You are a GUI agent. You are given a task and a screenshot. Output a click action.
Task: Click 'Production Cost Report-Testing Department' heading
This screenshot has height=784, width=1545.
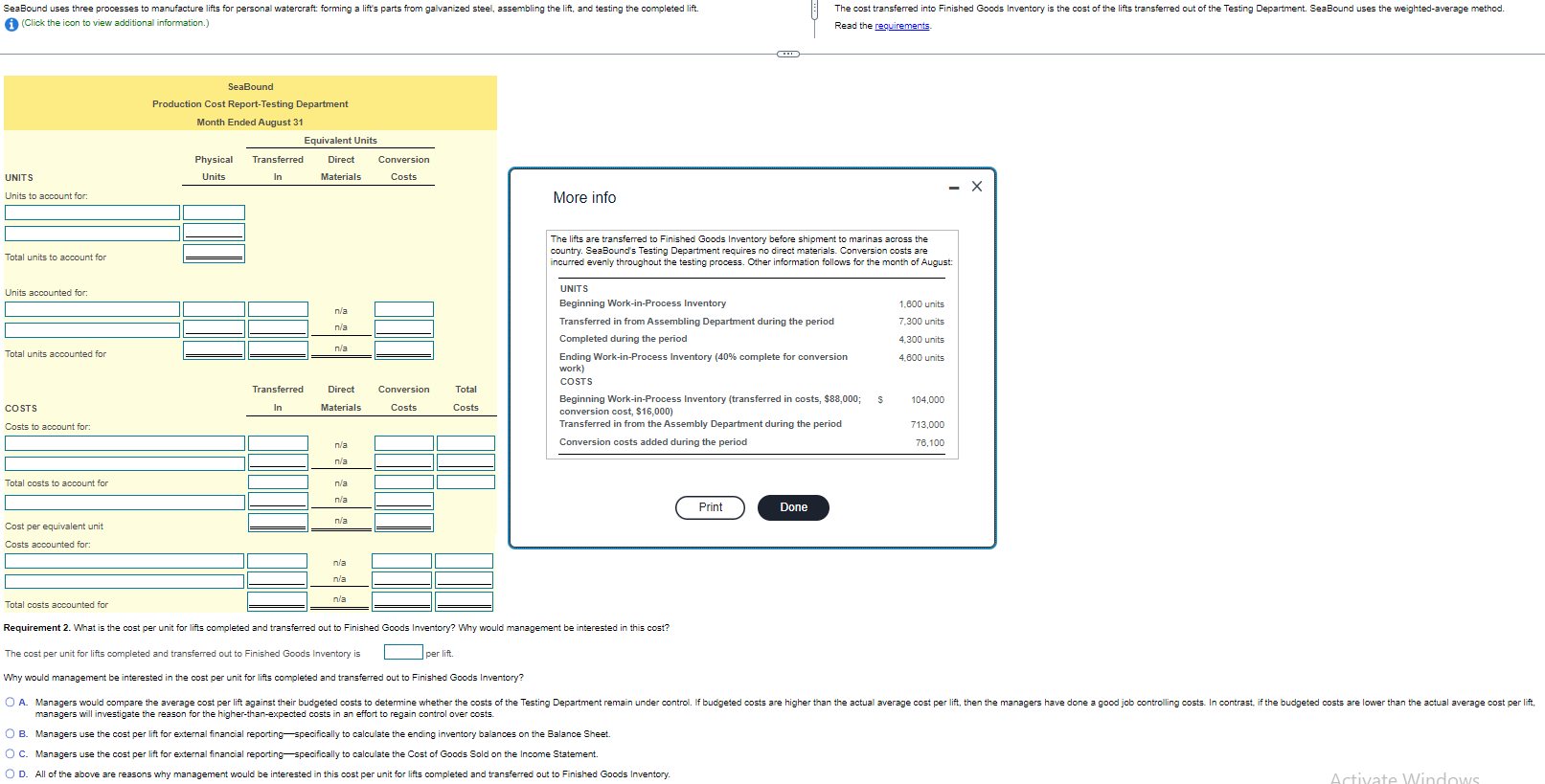point(250,104)
